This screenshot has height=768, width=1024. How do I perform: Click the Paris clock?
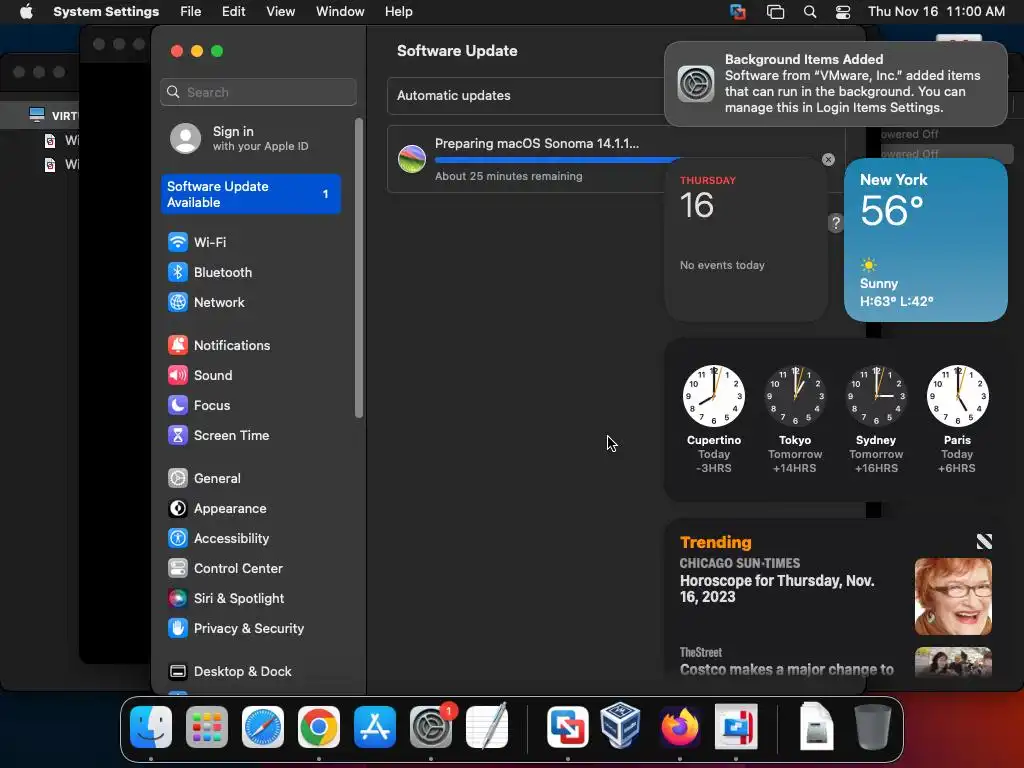pyautogui.click(x=957, y=396)
